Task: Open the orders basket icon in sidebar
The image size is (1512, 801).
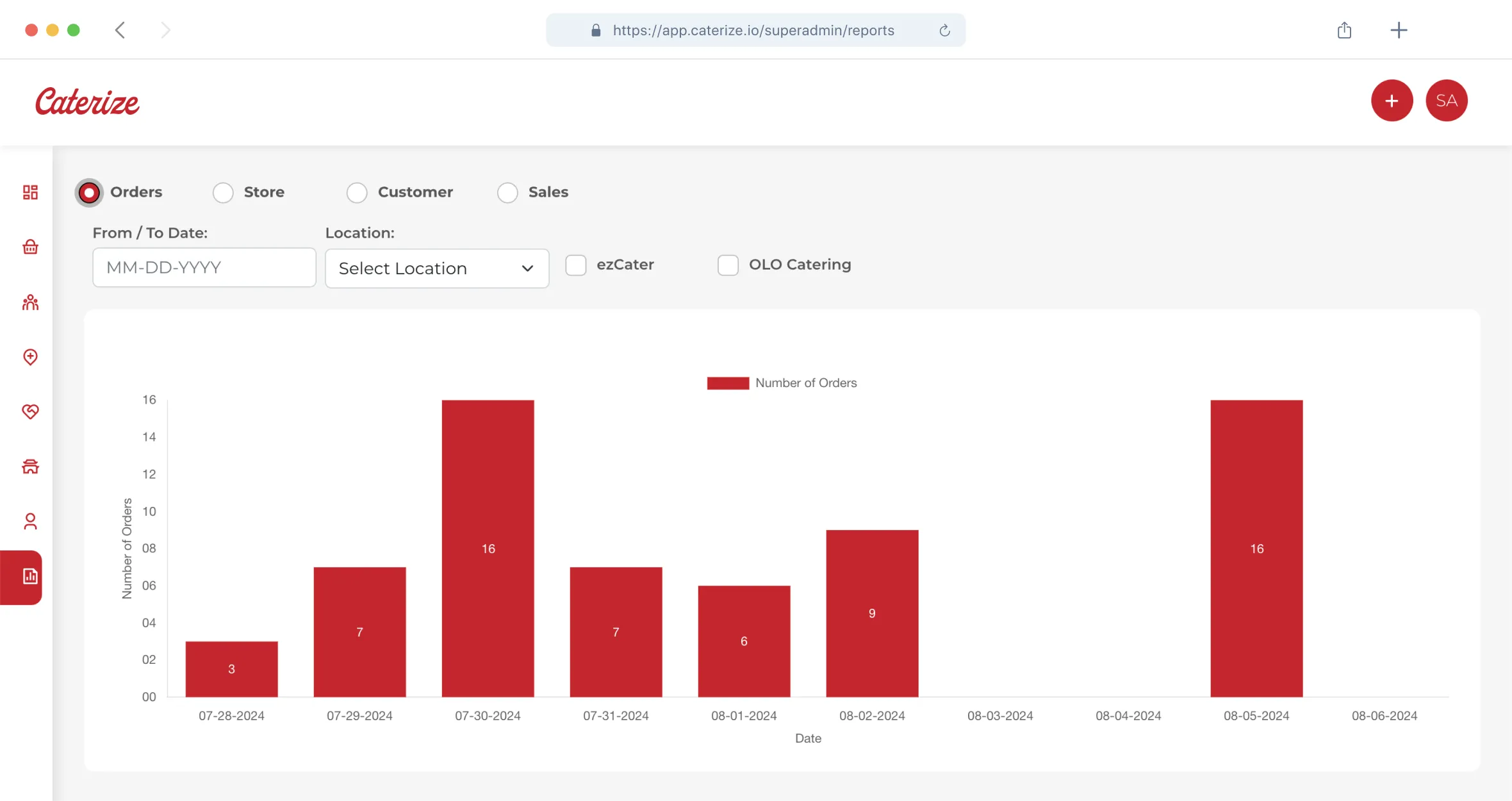Action: [x=30, y=247]
